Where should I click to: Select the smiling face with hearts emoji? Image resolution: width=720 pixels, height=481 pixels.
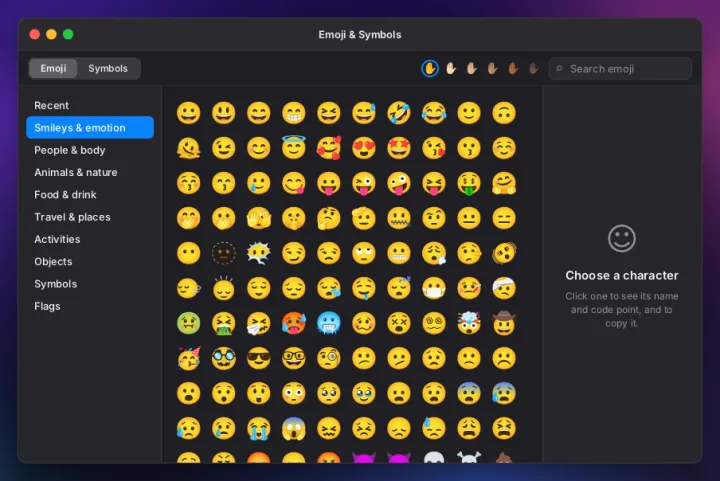[329, 148]
